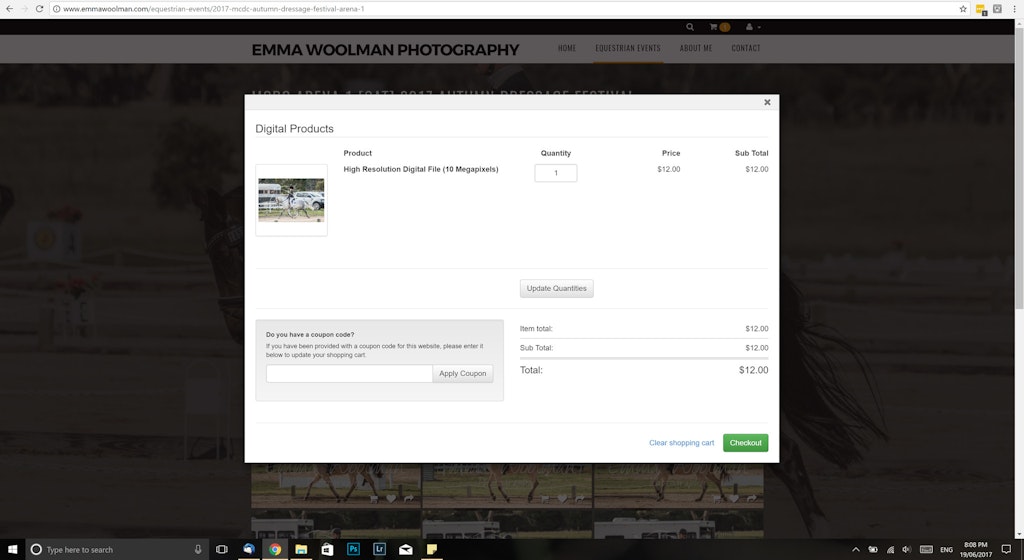This screenshot has width=1024, height=560.
Task: Bookmark this page with the star
Action: [963, 8]
